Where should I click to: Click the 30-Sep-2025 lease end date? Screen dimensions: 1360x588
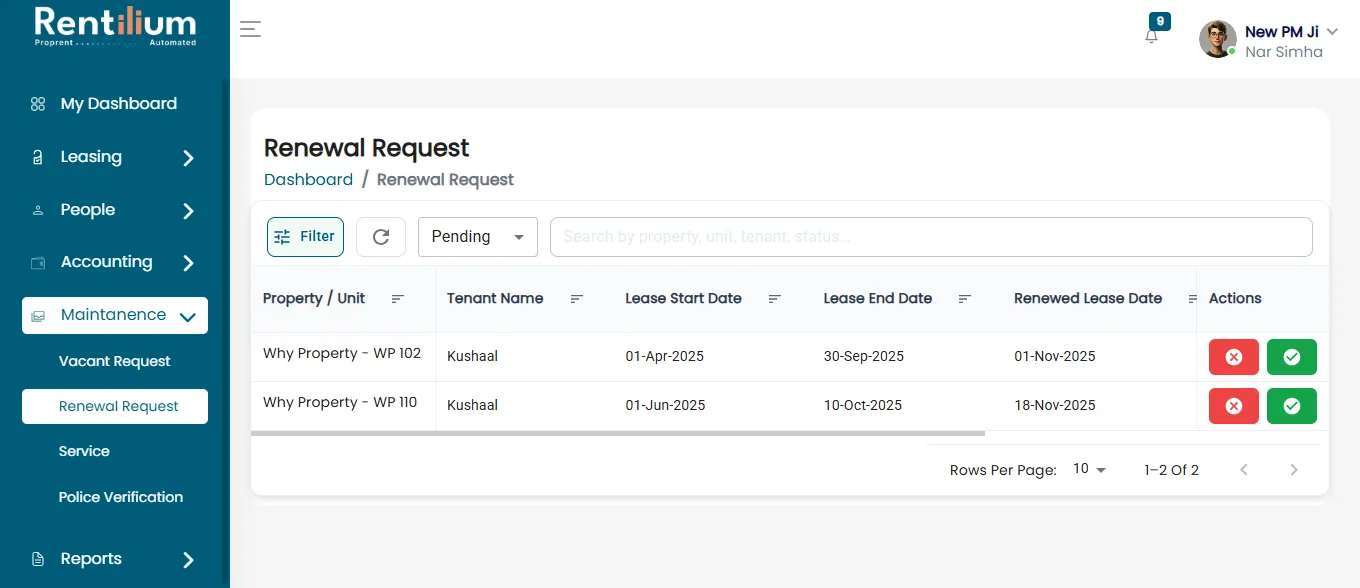click(x=864, y=357)
